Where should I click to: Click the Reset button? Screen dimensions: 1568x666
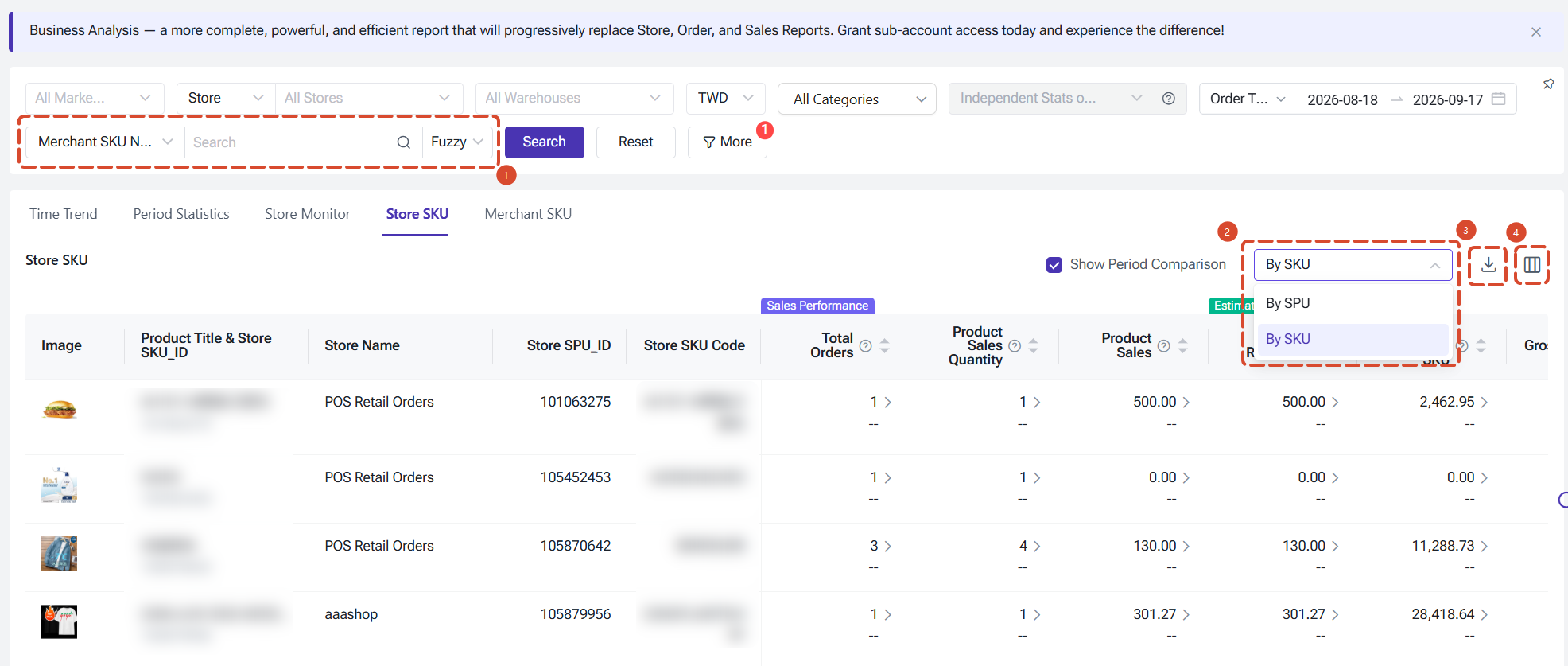click(x=636, y=142)
